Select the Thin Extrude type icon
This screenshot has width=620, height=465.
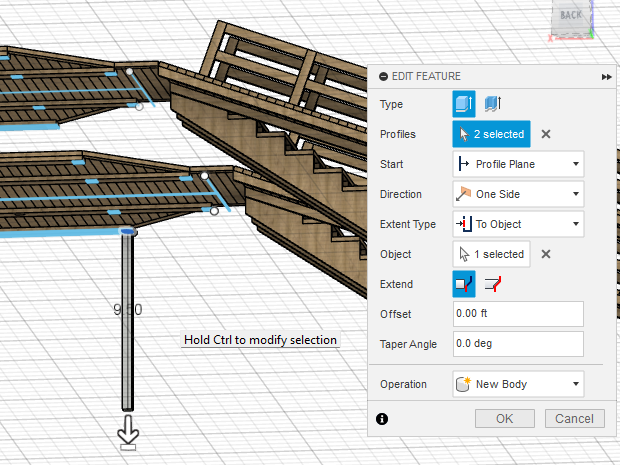click(x=493, y=104)
